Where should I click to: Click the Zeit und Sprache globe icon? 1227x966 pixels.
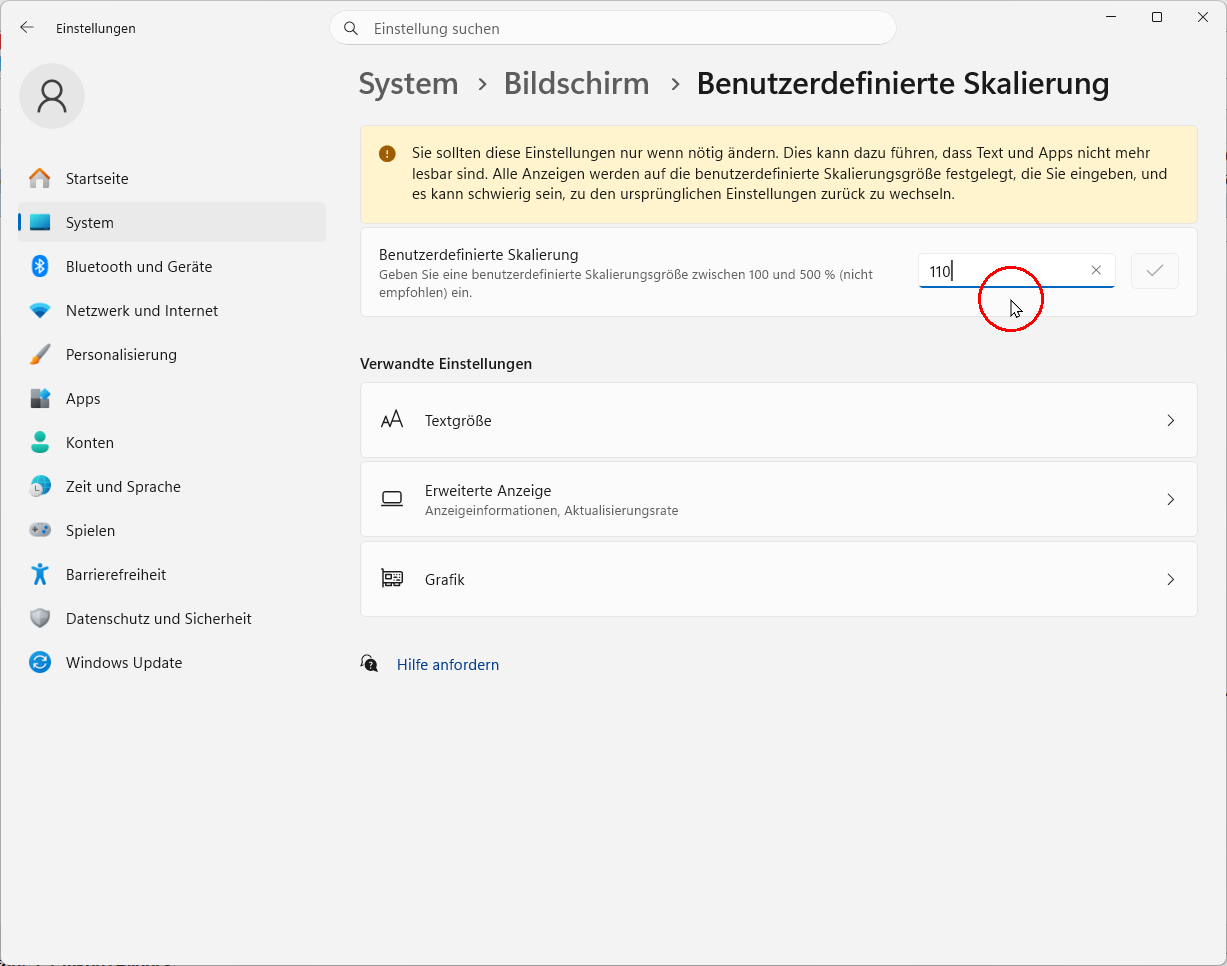coord(40,487)
